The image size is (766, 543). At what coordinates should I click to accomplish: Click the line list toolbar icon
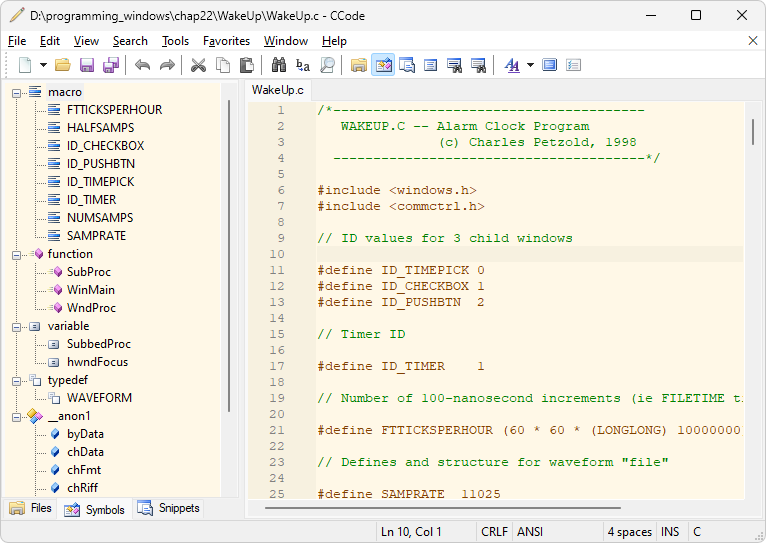pos(574,65)
